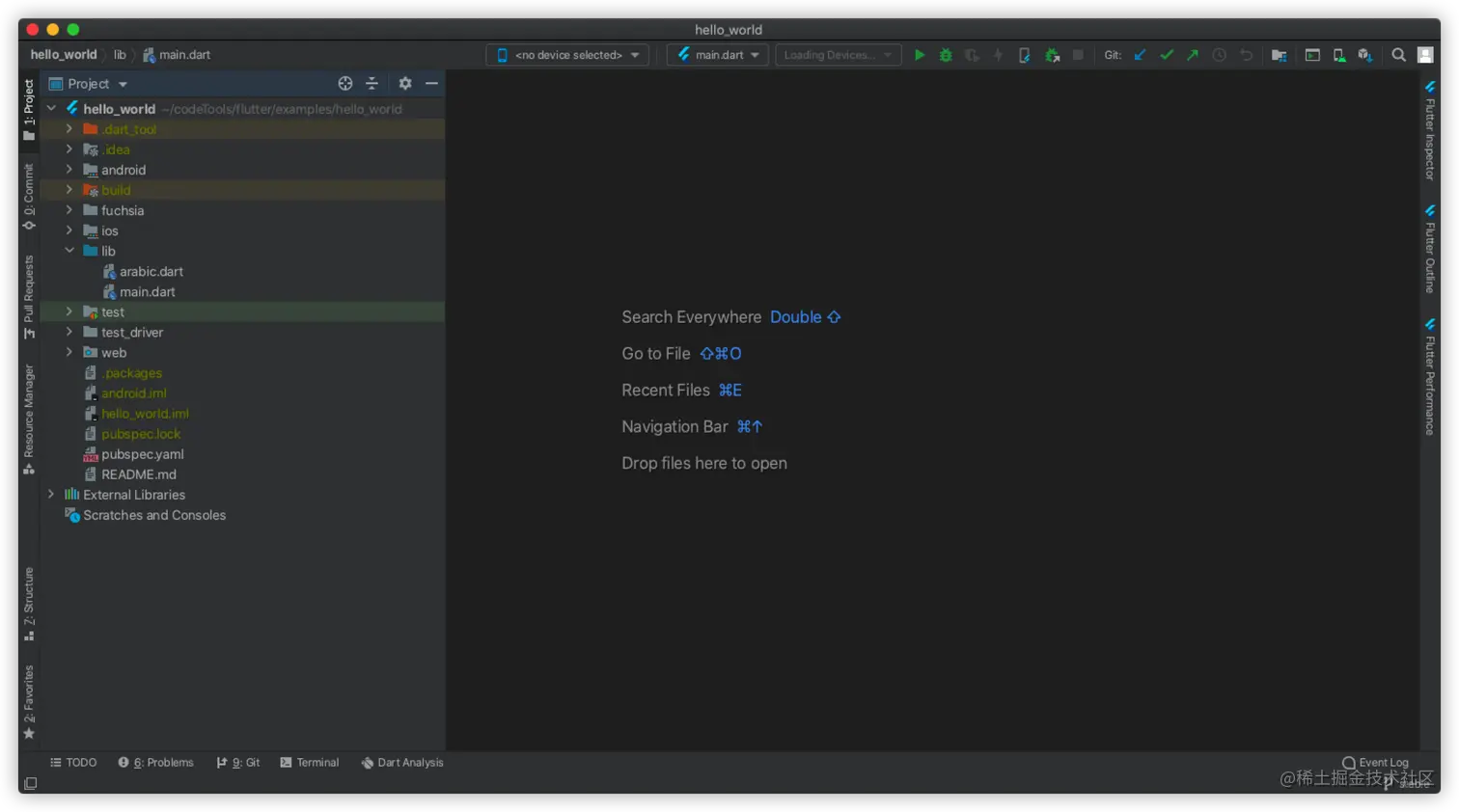
Task: Click Run with Coverage icon
Action: [972, 55]
